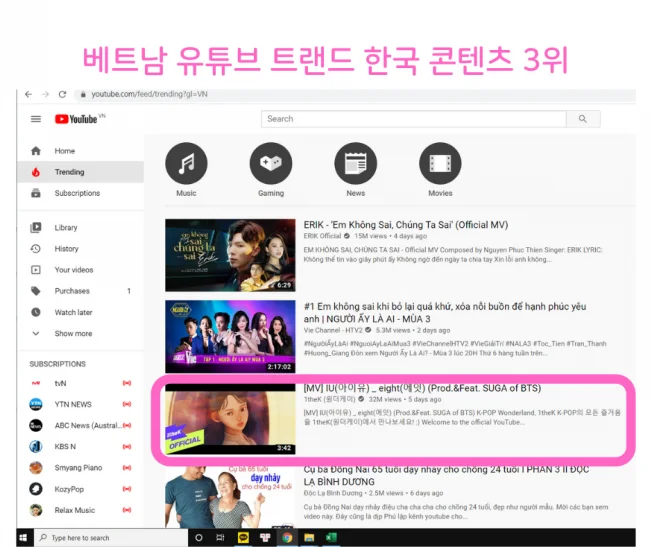The image size is (652, 547).
Task: Expand sidebar with Show more
Action: (81, 333)
